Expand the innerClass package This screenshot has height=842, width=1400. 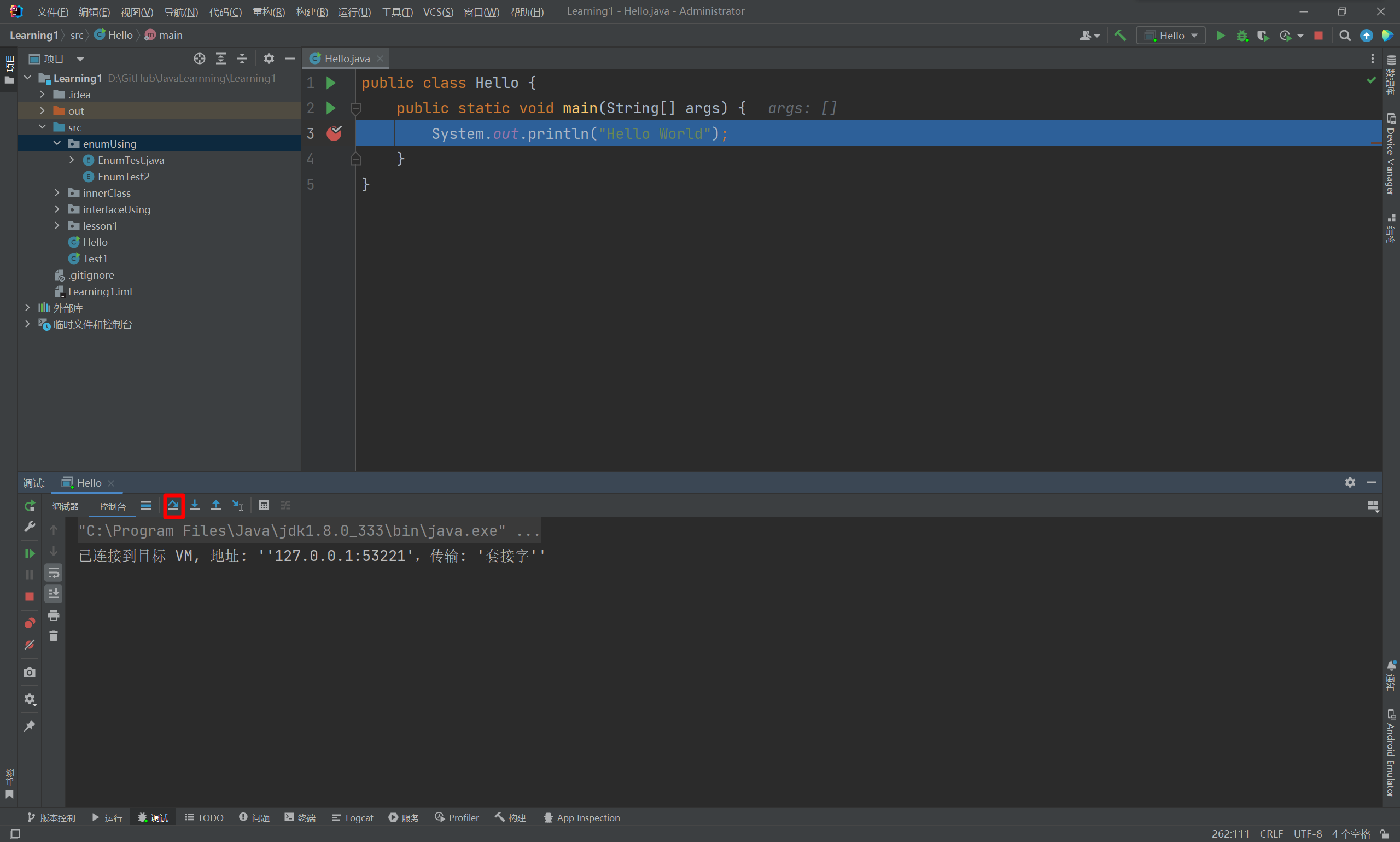point(57,193)
